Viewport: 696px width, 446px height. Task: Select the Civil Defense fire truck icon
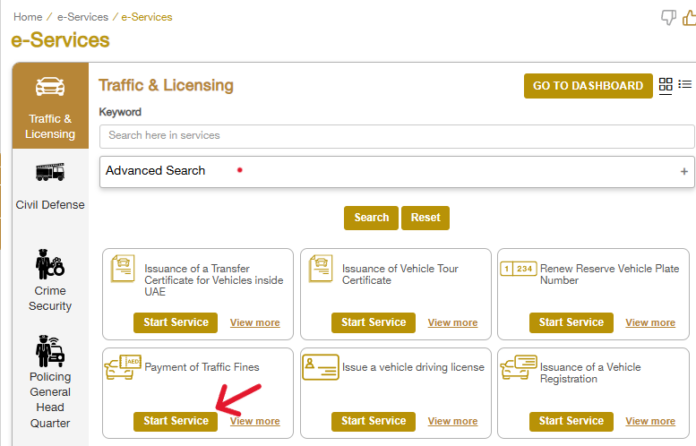point(50,172)
